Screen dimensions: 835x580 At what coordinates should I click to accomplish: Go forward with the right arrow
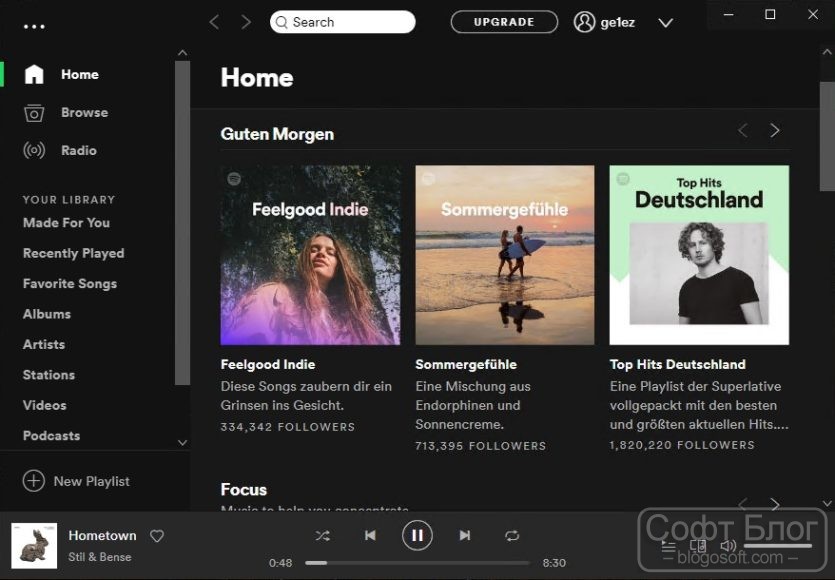click(x=245, y=22)
